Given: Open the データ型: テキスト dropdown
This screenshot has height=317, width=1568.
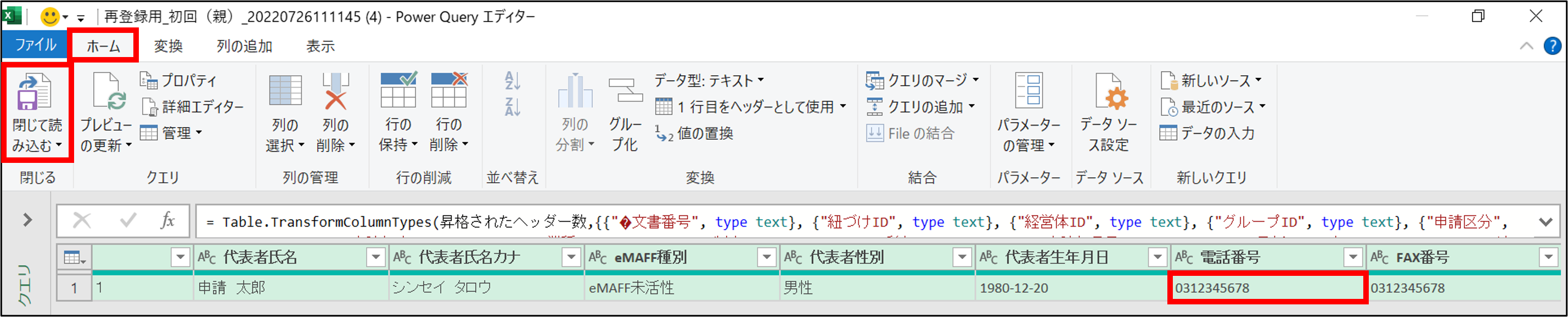Looking at the screenshot, I should click(x=709, y=80).
